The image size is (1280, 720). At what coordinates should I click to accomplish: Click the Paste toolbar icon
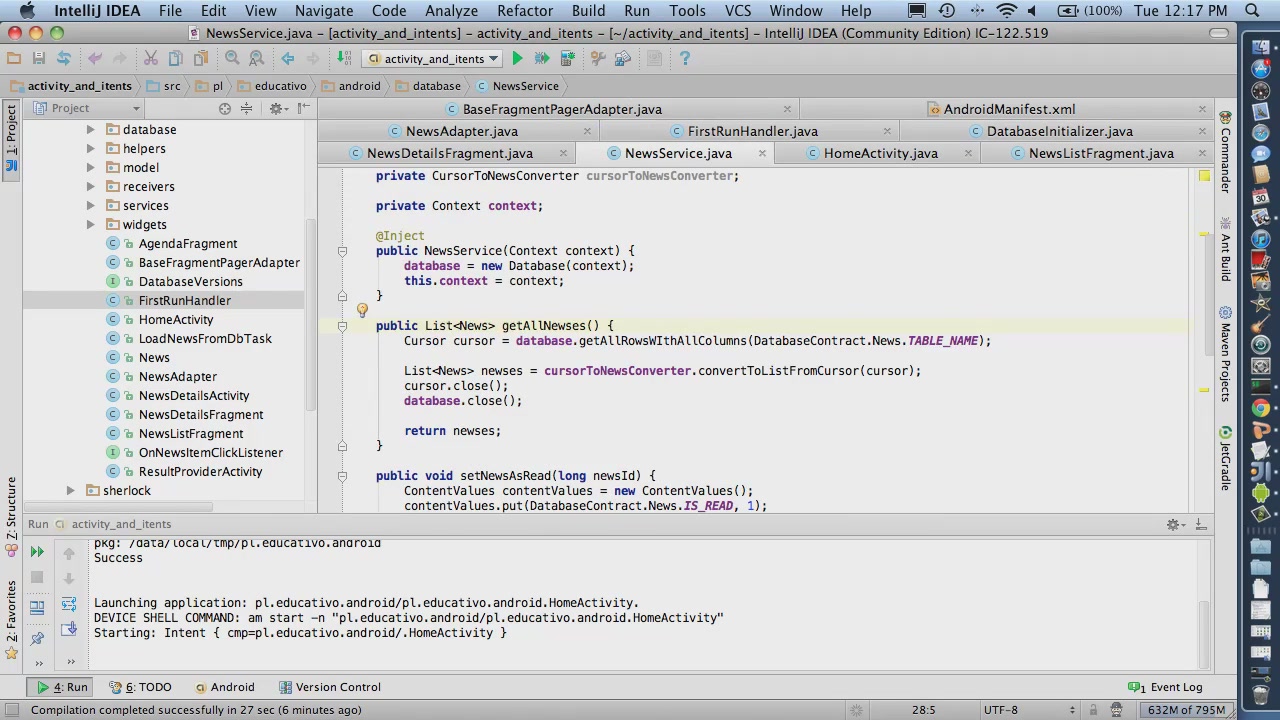(x=200, y=59)
